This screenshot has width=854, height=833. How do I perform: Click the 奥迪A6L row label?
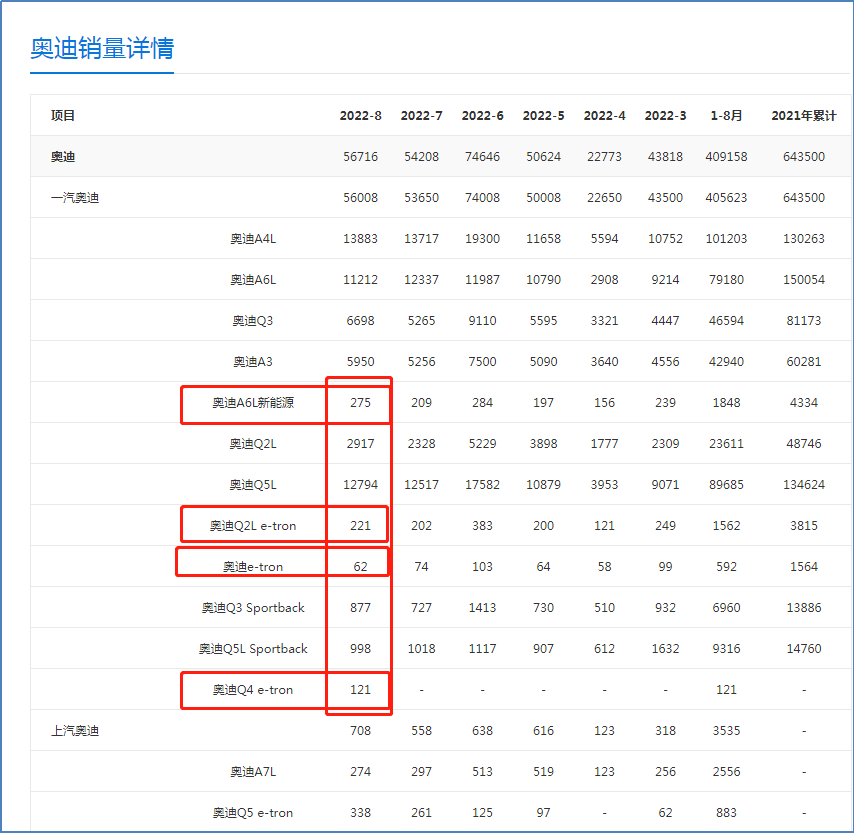click(x=253, y=279)
